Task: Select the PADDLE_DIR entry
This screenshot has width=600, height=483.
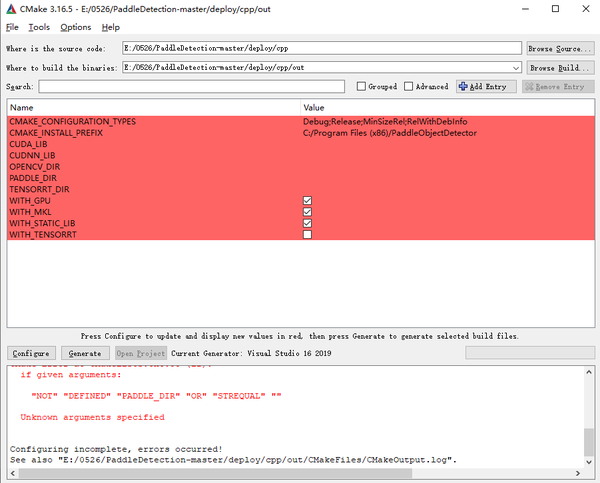Action: coord(33,178)
